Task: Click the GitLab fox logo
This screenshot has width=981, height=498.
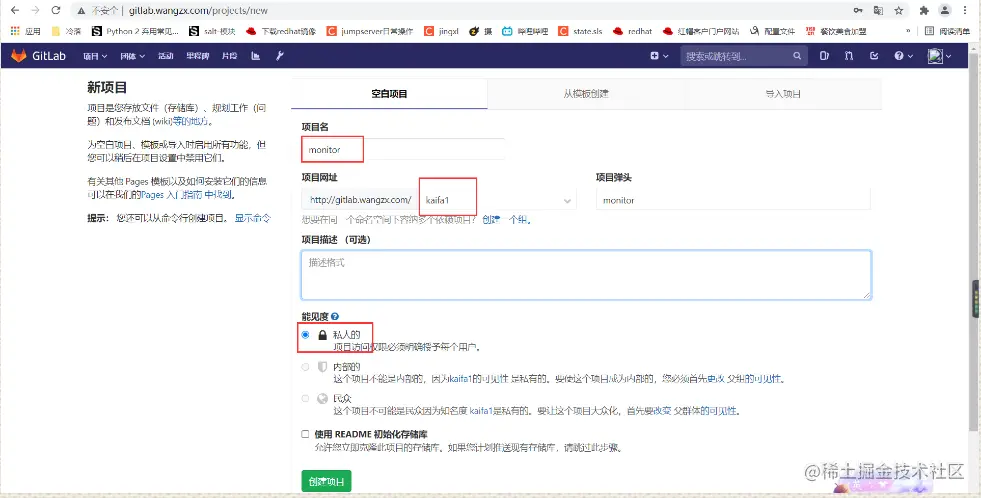Action: point(19,56)
